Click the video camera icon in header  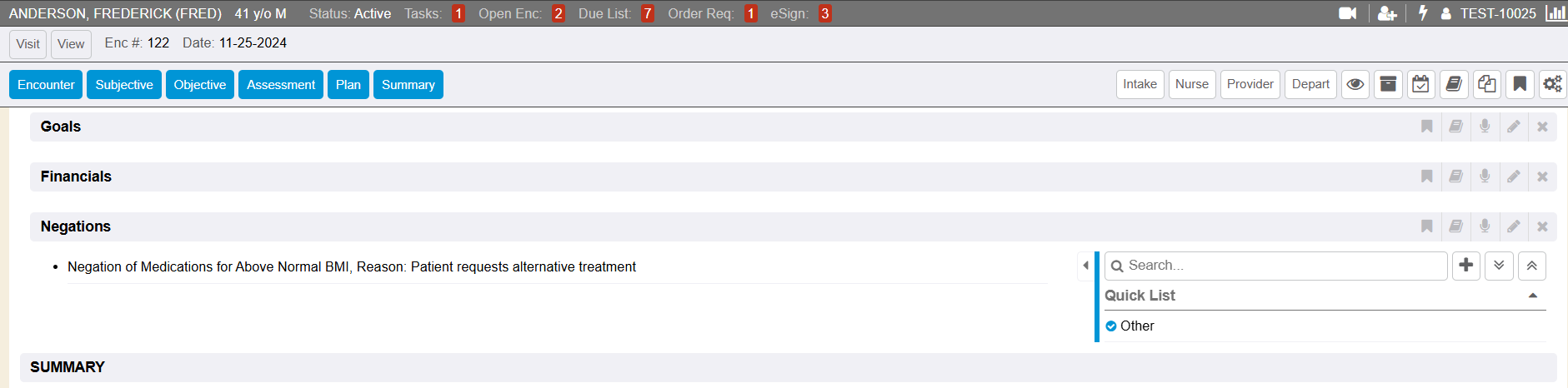1347,13
